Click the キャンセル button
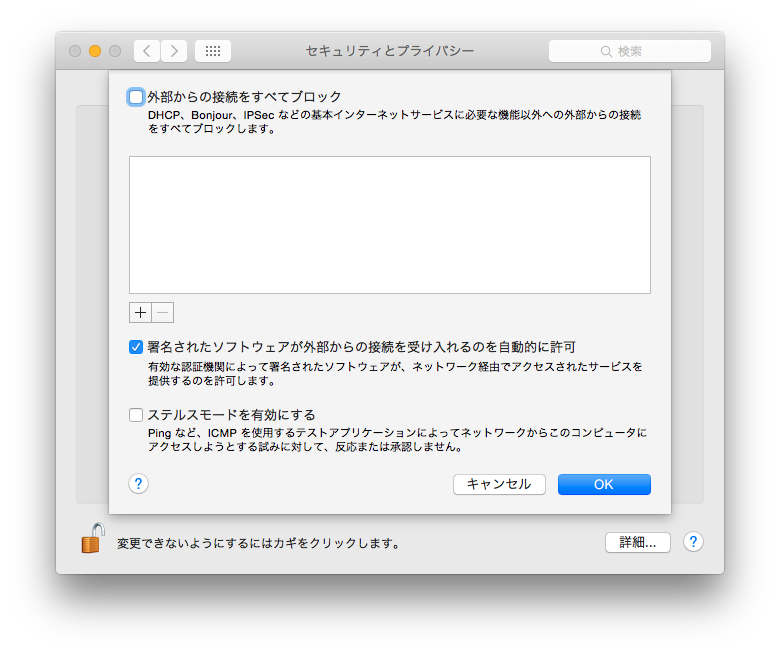 pos(499,484)
